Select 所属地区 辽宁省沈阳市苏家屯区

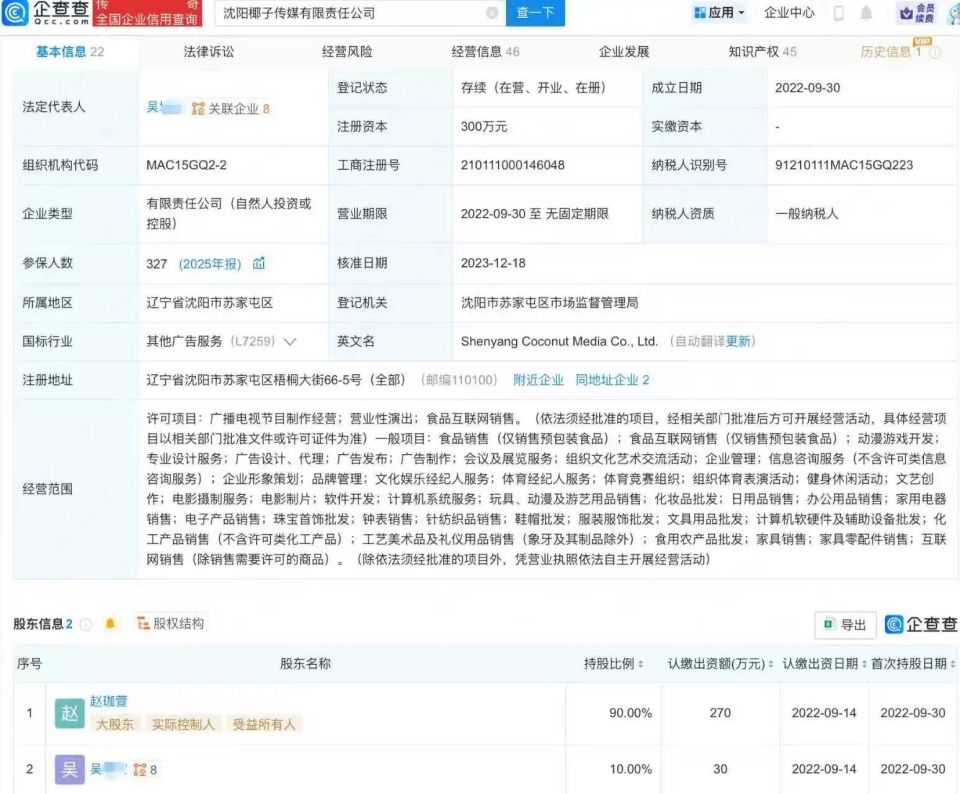pyautogui.click(x=209, y=302)
